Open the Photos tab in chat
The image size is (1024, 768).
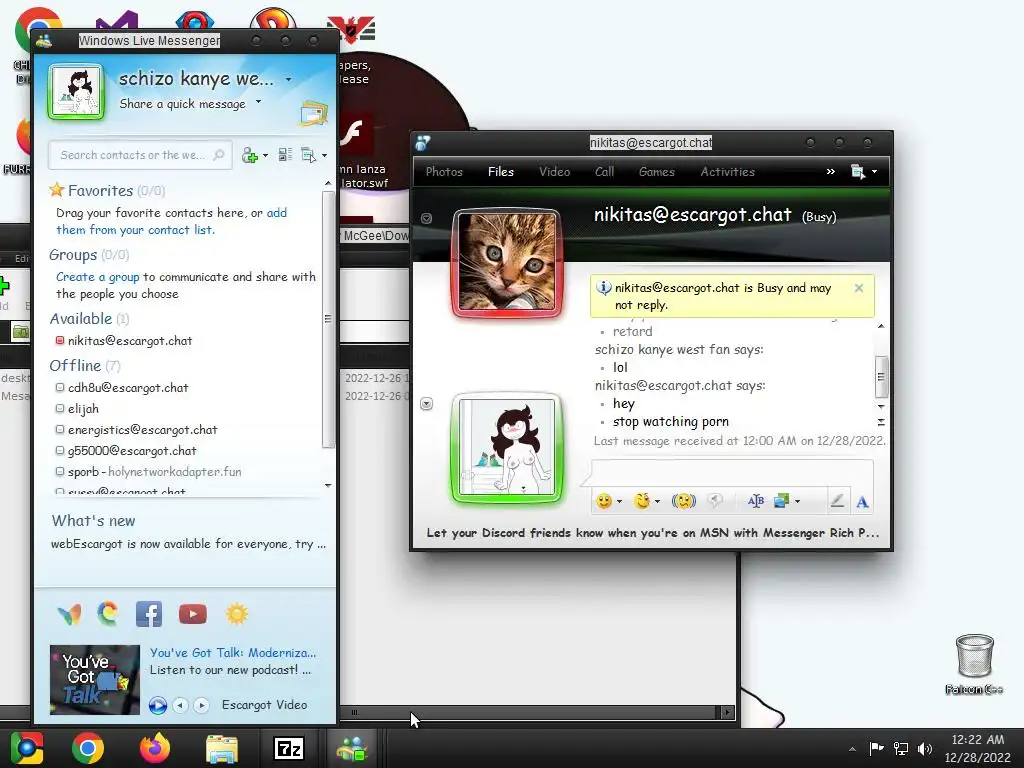[x=444, y=172]
